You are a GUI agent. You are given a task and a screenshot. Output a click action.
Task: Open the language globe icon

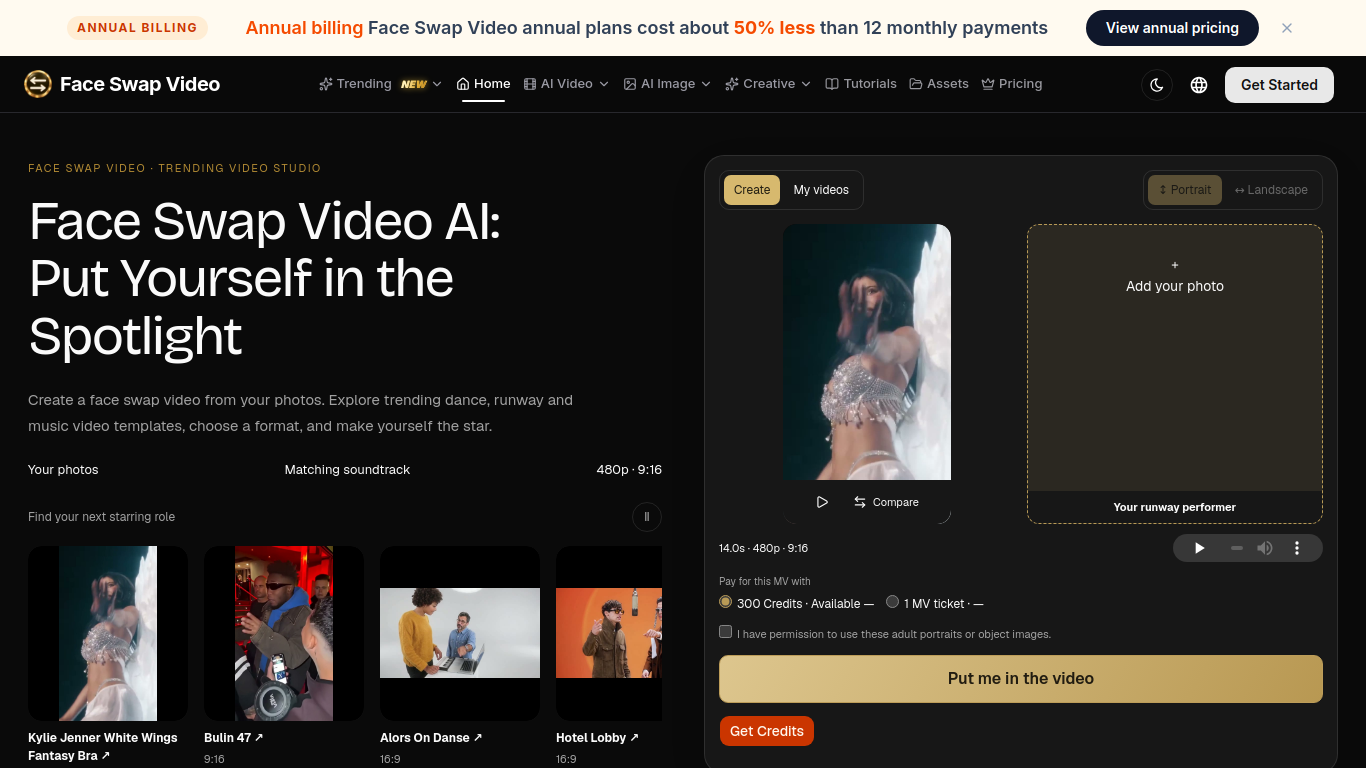point(1199,85)
